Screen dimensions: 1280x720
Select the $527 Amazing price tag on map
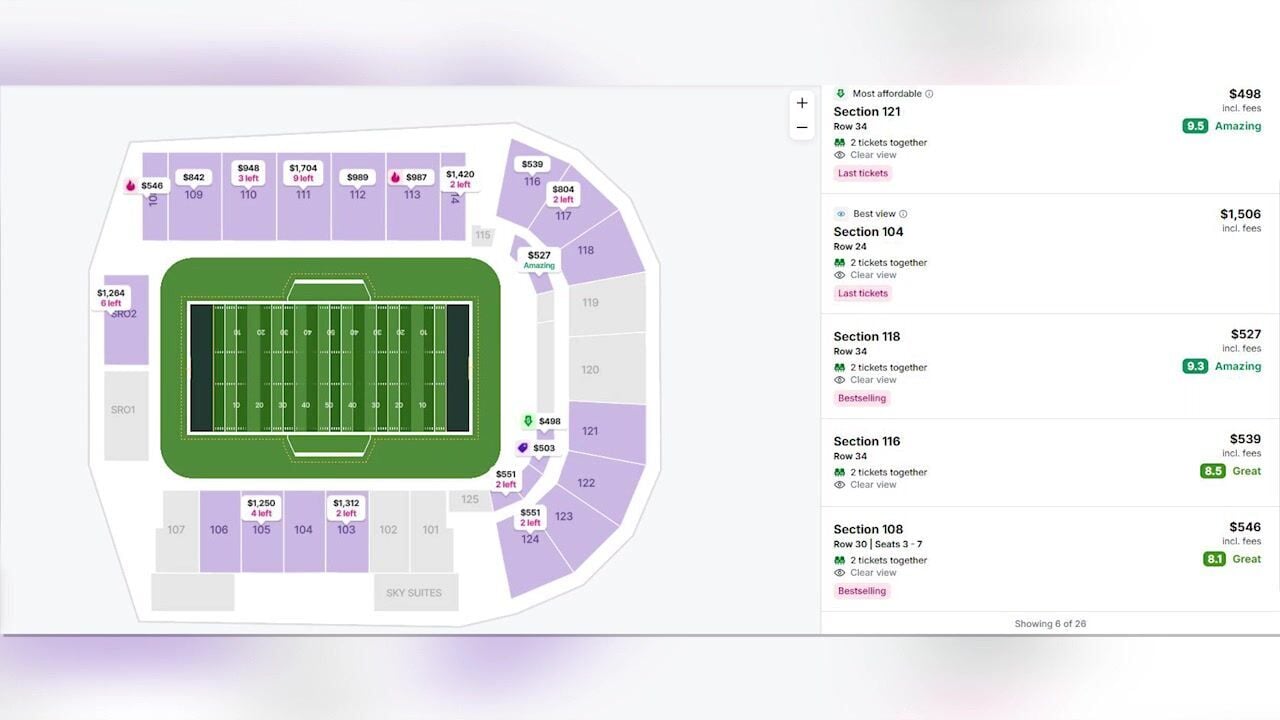click(x=539, y=260)
